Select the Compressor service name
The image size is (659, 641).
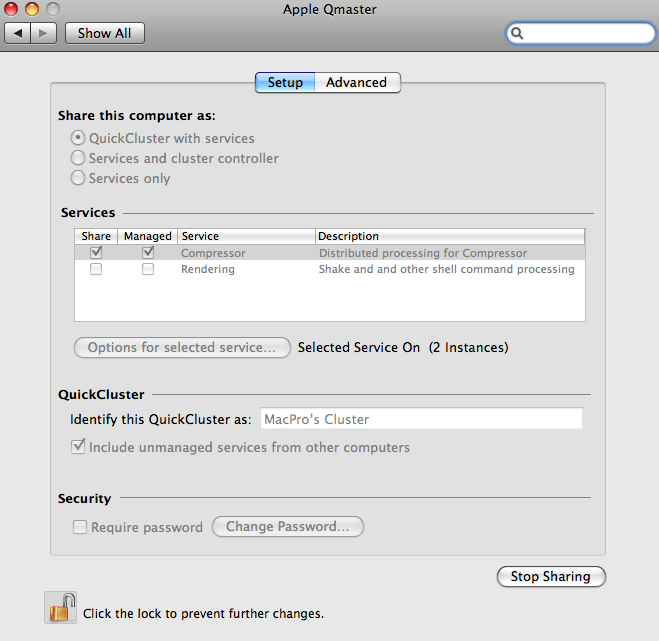pyautogui.click(x=213, y=253)
